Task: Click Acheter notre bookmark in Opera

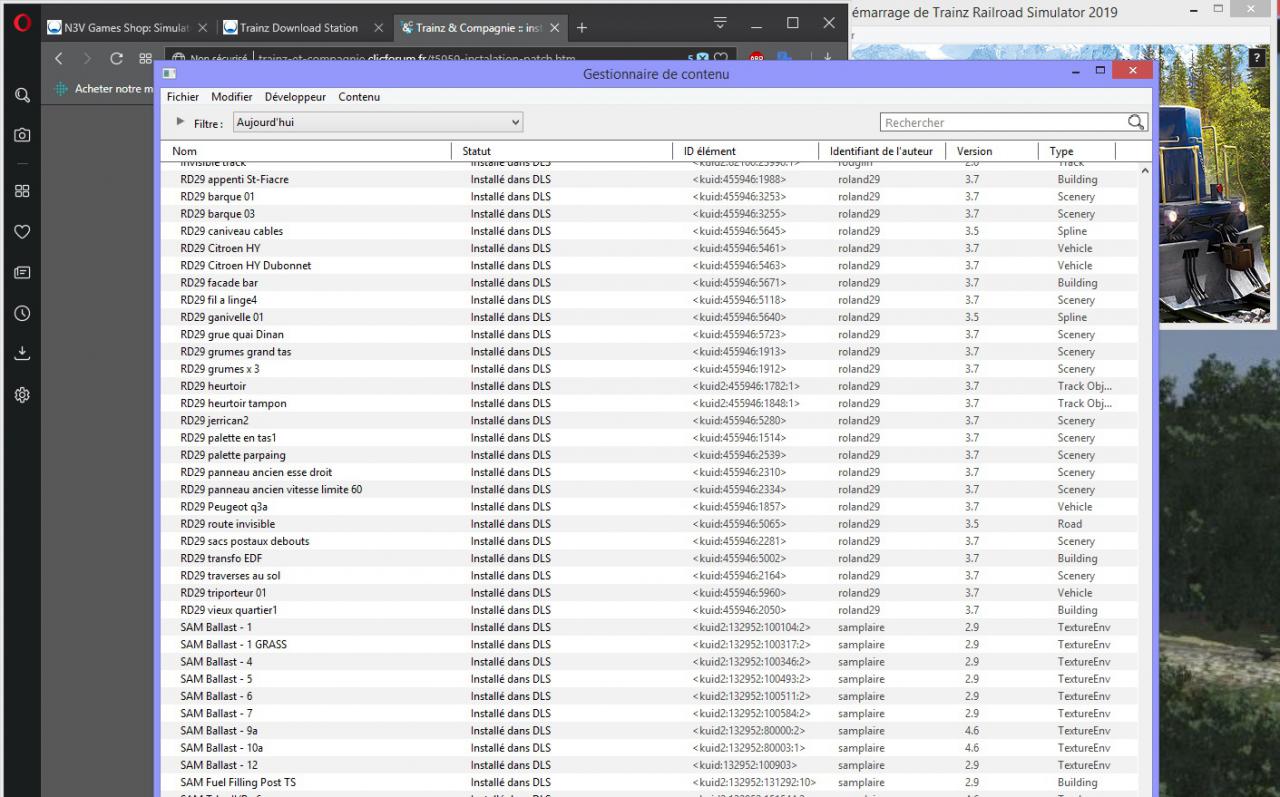Action: click(x=105, y=89)
